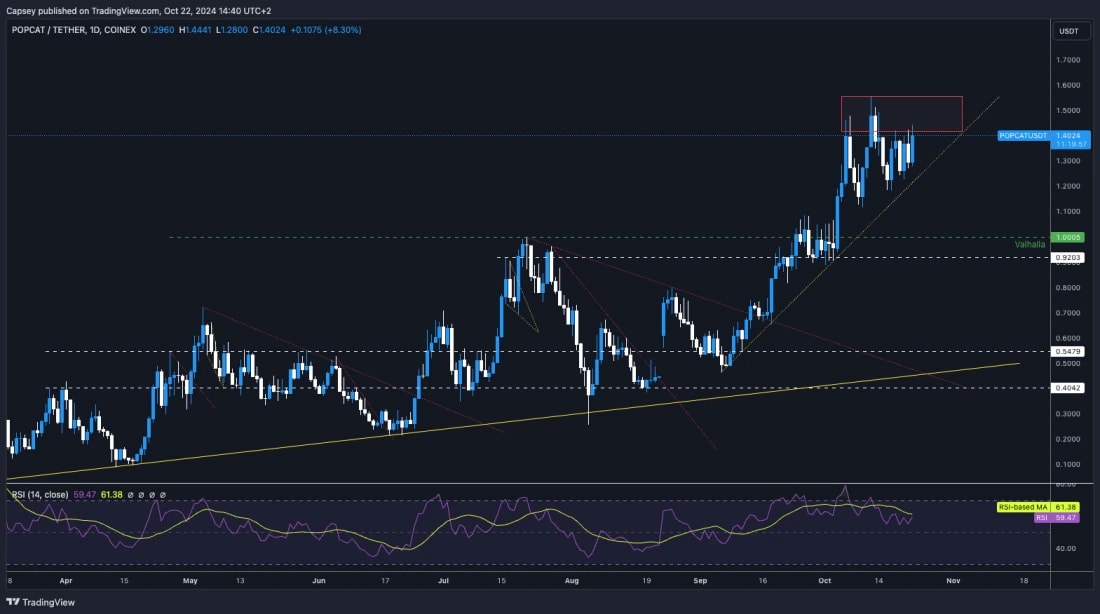Open the USDT currency selector

tap(1069, 31)
